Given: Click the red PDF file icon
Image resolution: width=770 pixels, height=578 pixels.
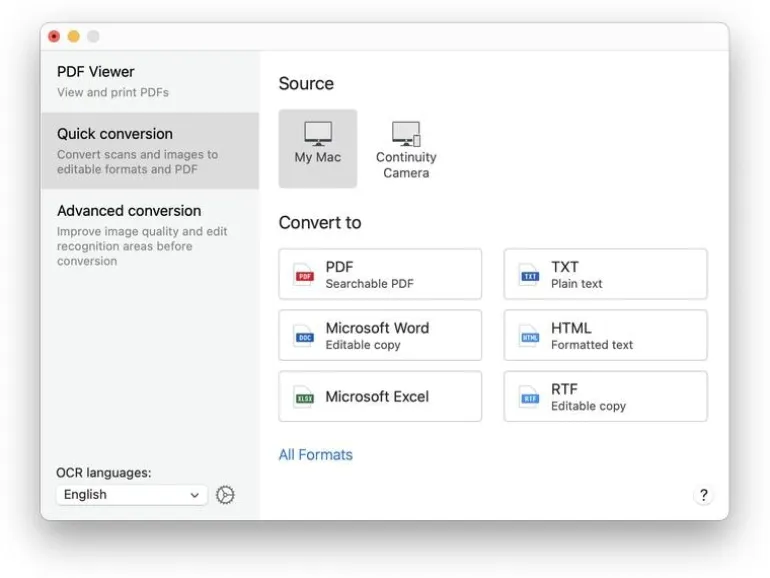Looking at the screenshot, I should [x=304, y=275].
